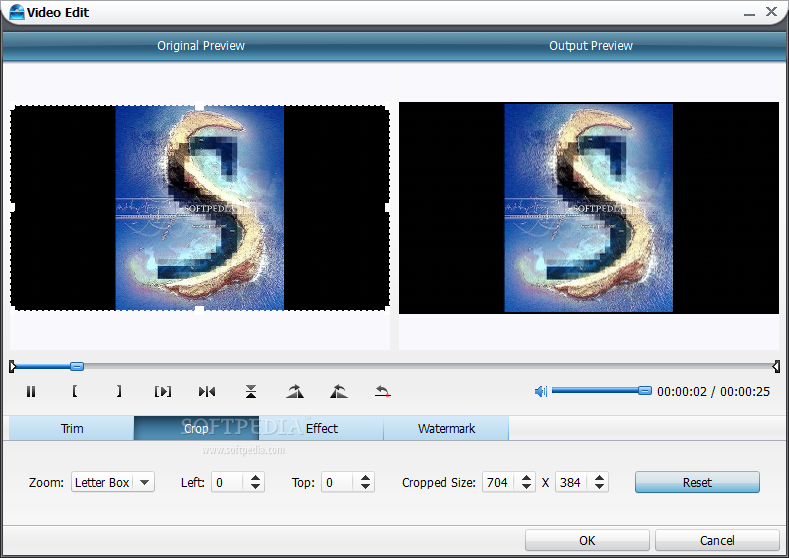Screen dimensions: 789x558
Task: Increase the Left crop value
Action: click(x=255, y=477)
